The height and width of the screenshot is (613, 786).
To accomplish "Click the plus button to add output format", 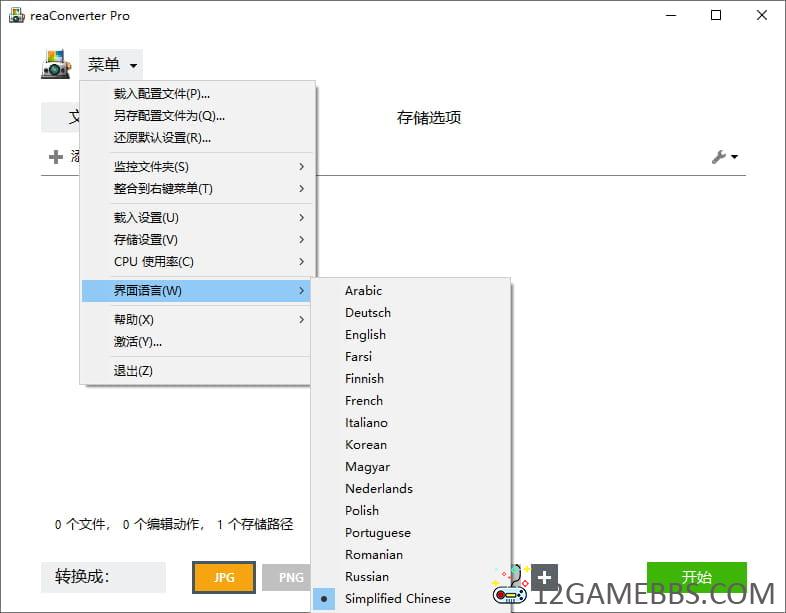I will click(544, 577).
